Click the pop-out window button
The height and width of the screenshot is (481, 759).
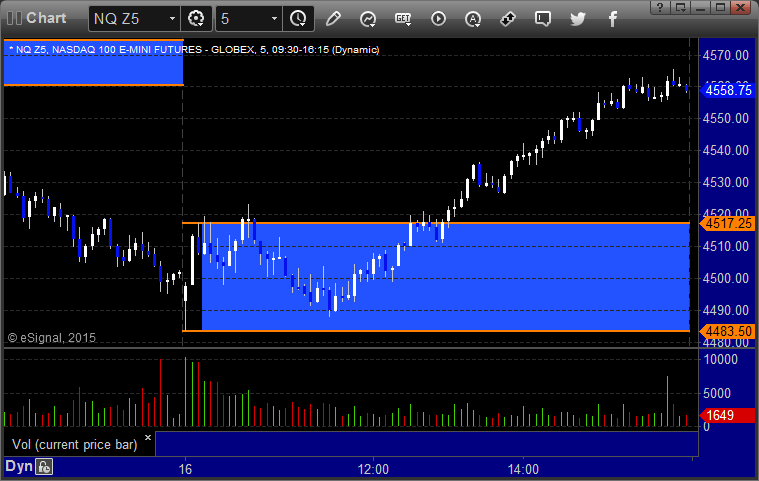tap(680, 7)
